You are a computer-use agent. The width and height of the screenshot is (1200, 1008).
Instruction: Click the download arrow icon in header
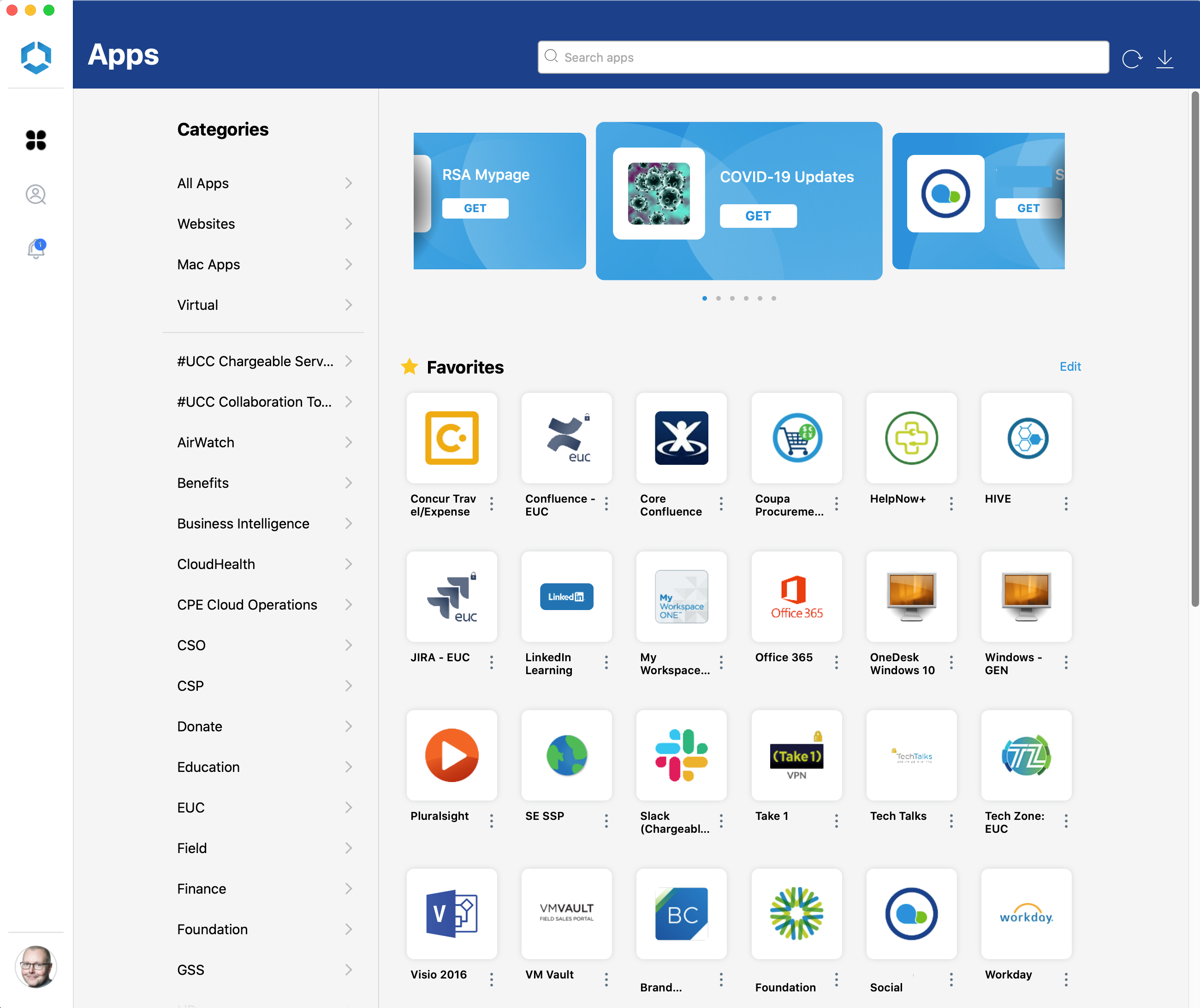(x=1164, y=58)
